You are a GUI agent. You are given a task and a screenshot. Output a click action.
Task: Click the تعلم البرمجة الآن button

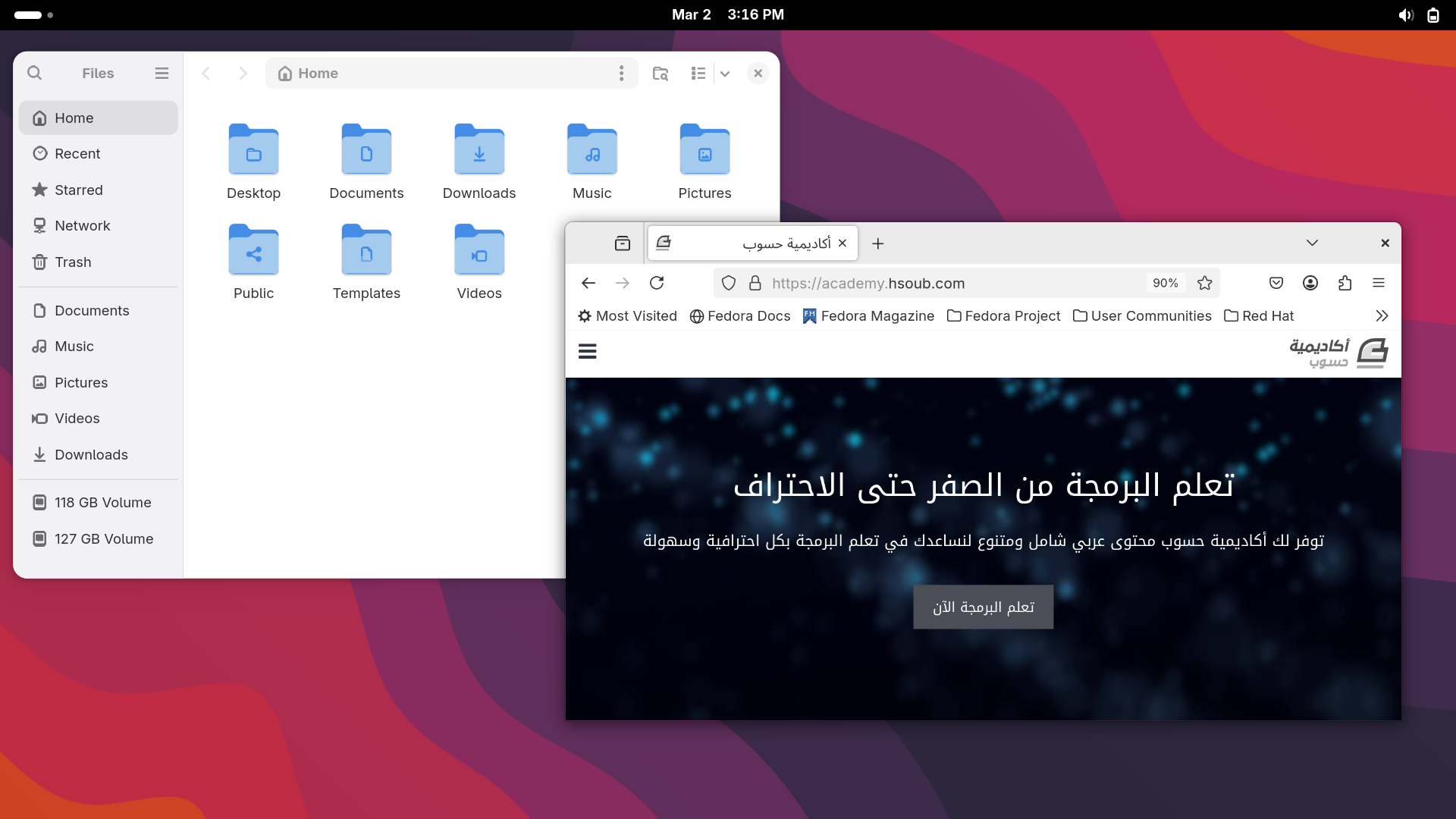(983, 607)
